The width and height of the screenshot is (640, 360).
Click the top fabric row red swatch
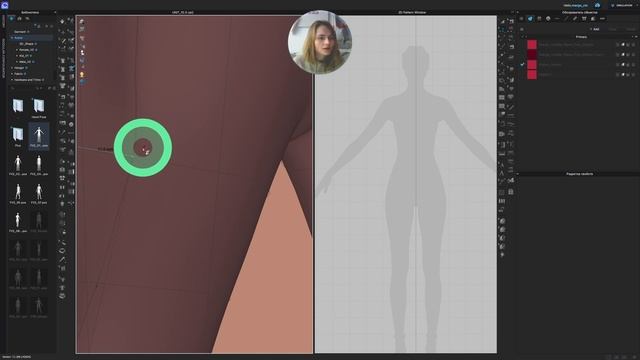coord(532,44)
